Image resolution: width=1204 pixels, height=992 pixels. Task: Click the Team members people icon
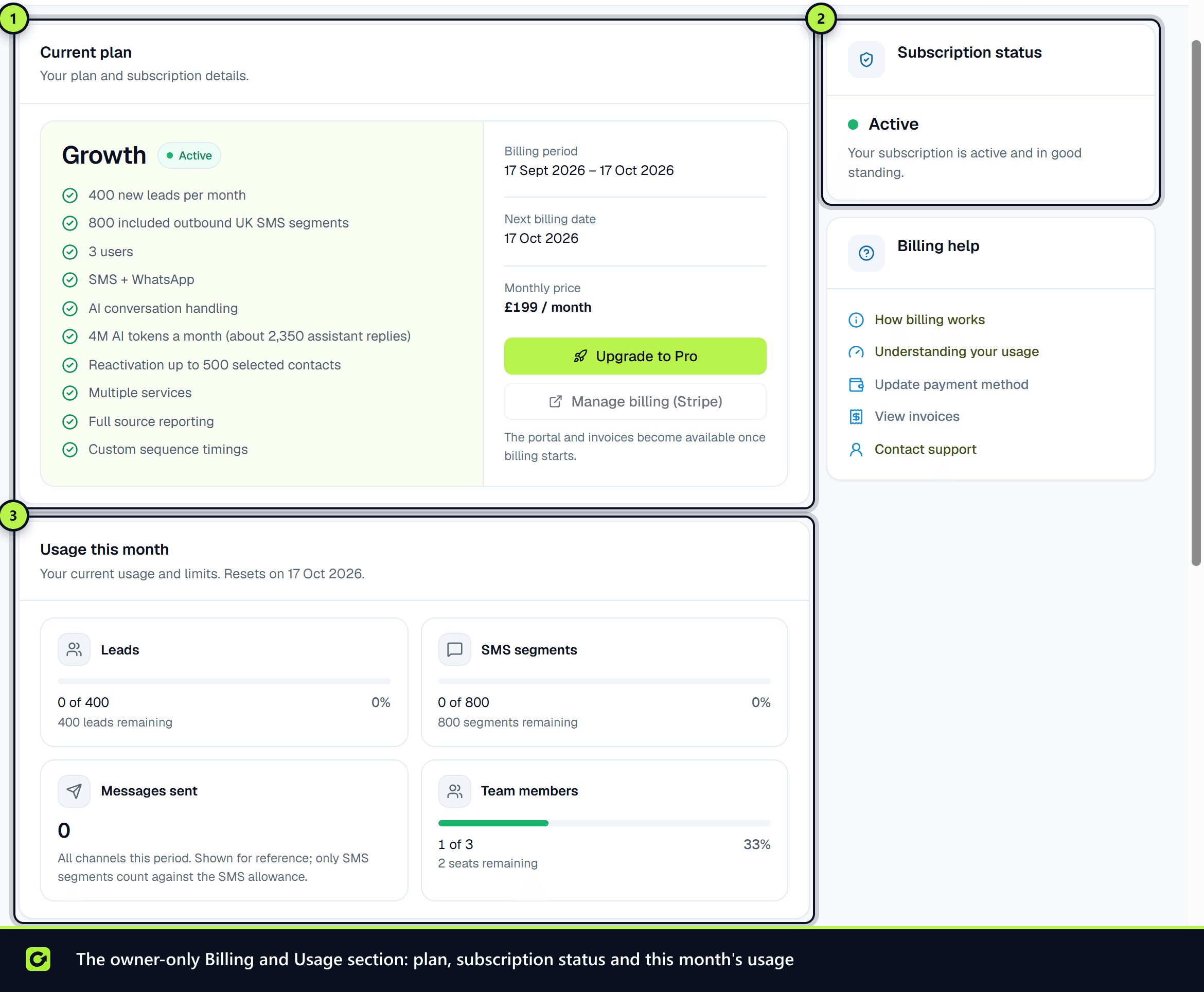[x=454, y=791]
